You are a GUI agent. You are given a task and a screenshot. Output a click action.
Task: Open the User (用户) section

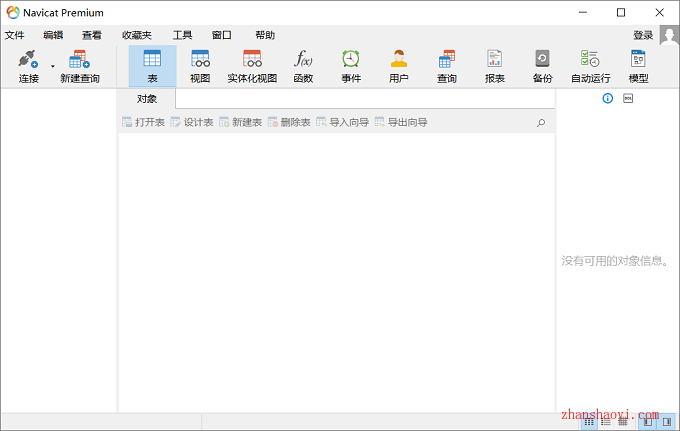(x=399, y=66)
